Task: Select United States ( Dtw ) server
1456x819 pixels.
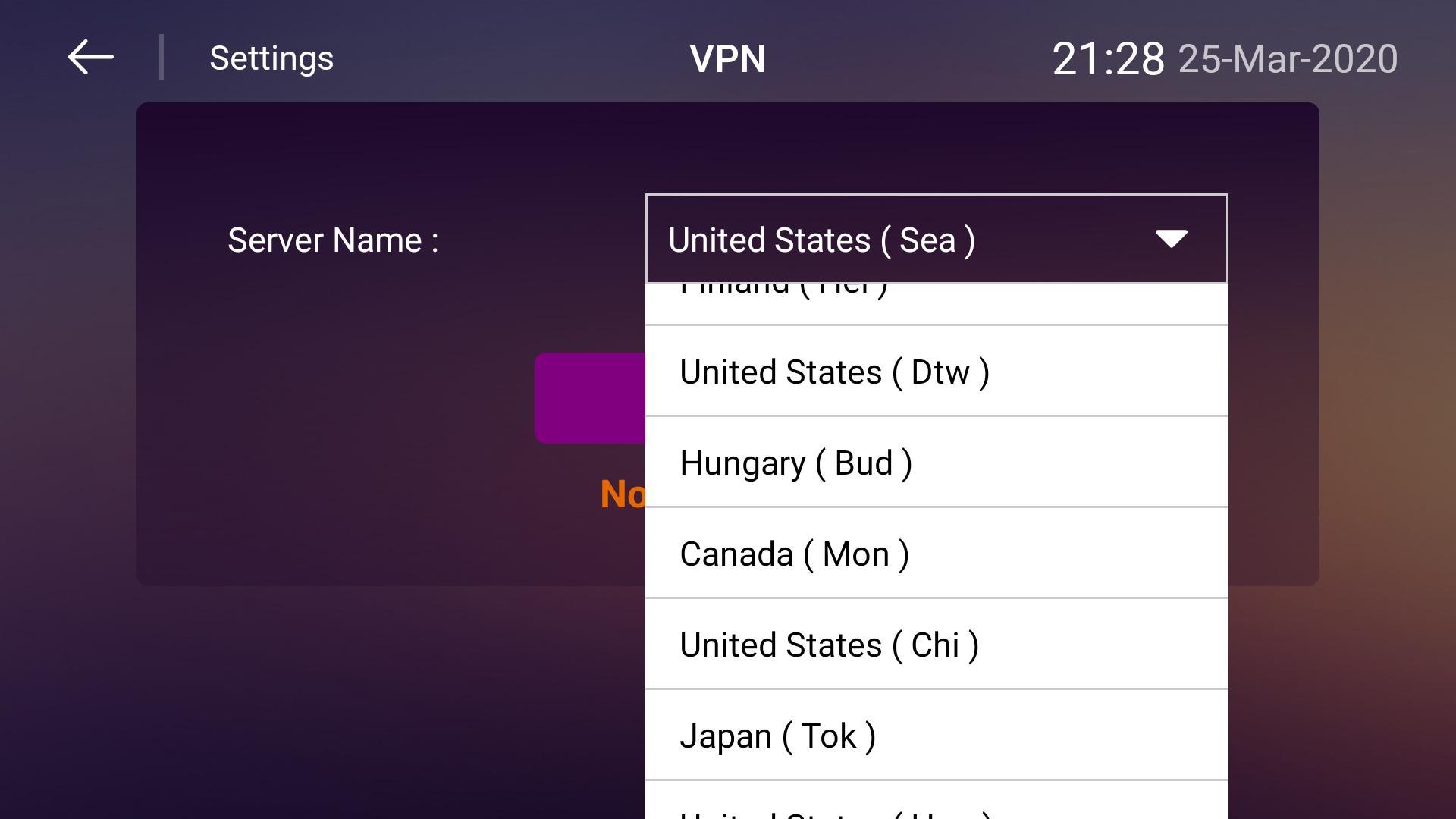Action: pos(937,372)
